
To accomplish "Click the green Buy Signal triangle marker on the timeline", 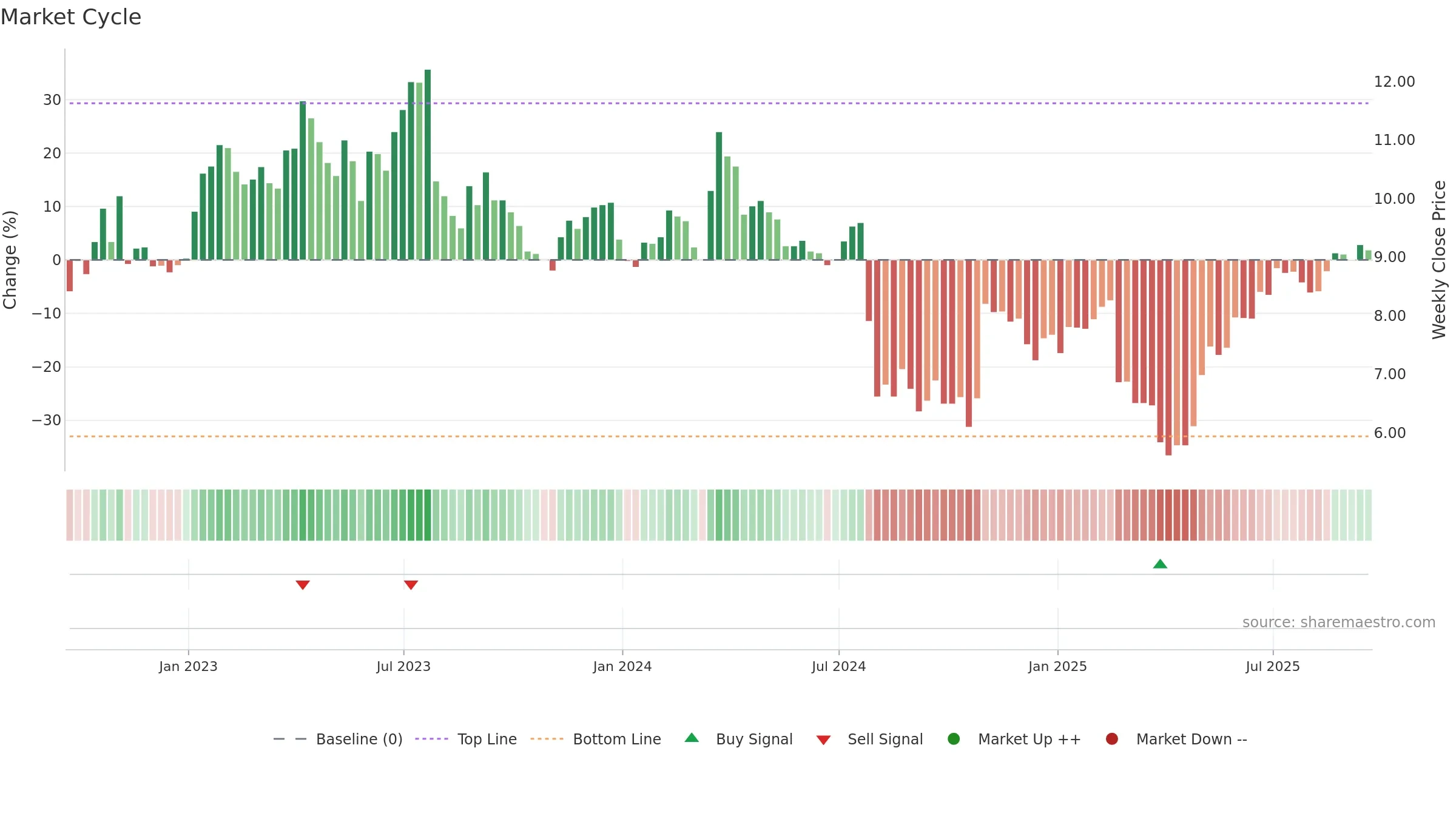I will tap(1160, 564).
